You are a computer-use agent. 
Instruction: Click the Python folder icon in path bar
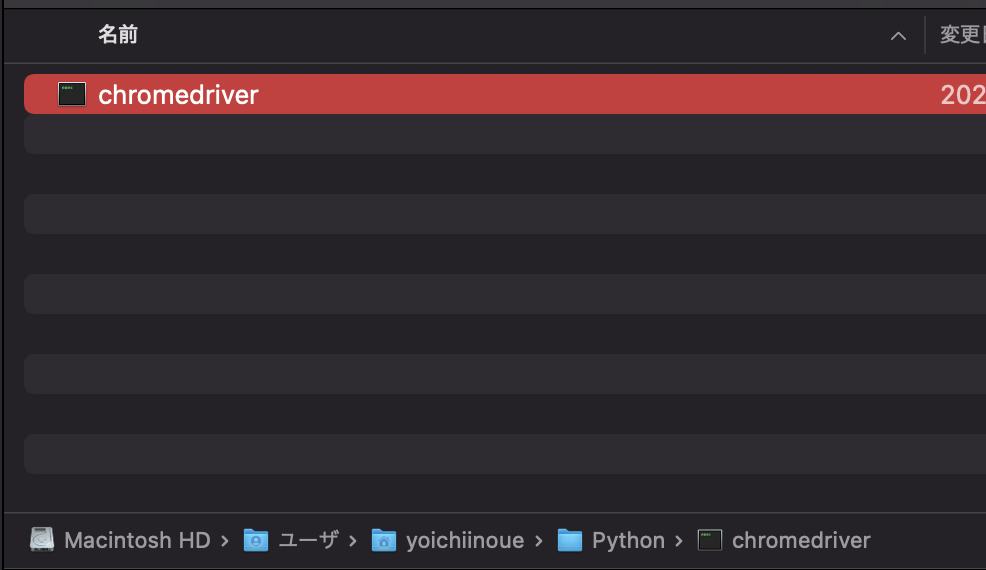[x=570, y=540]
